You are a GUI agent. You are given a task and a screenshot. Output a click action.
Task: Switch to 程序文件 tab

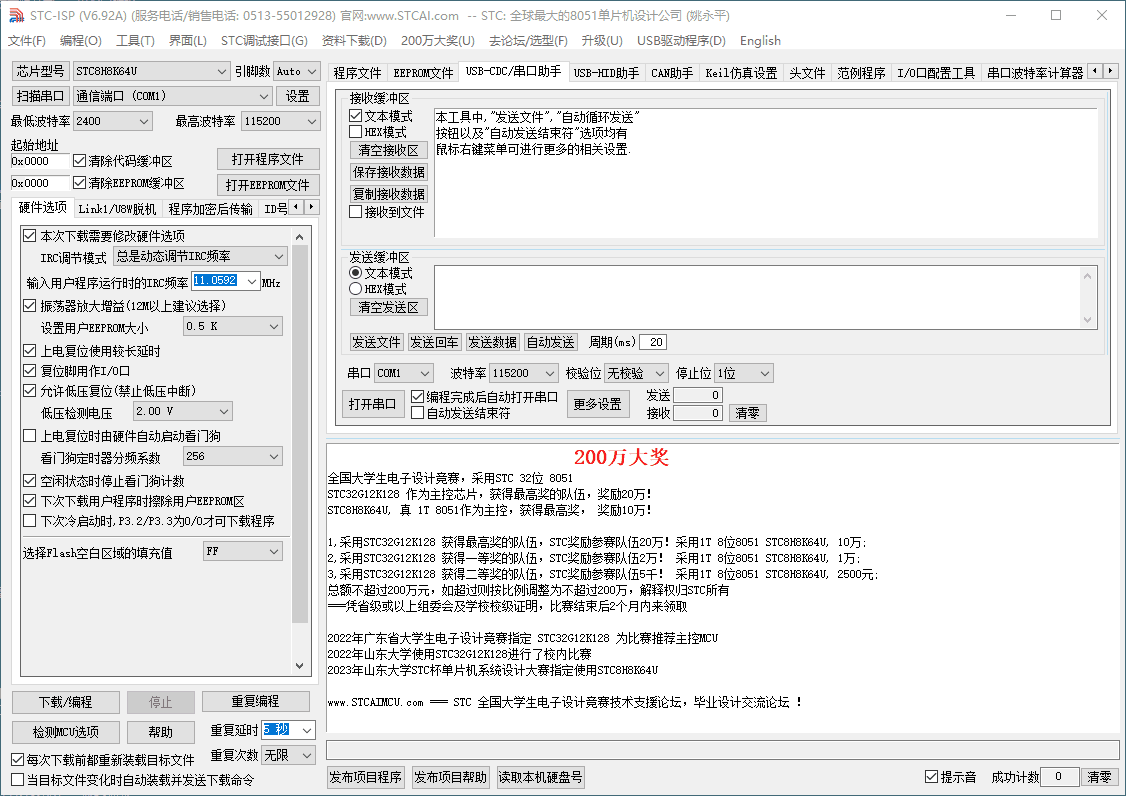(357, 73)
